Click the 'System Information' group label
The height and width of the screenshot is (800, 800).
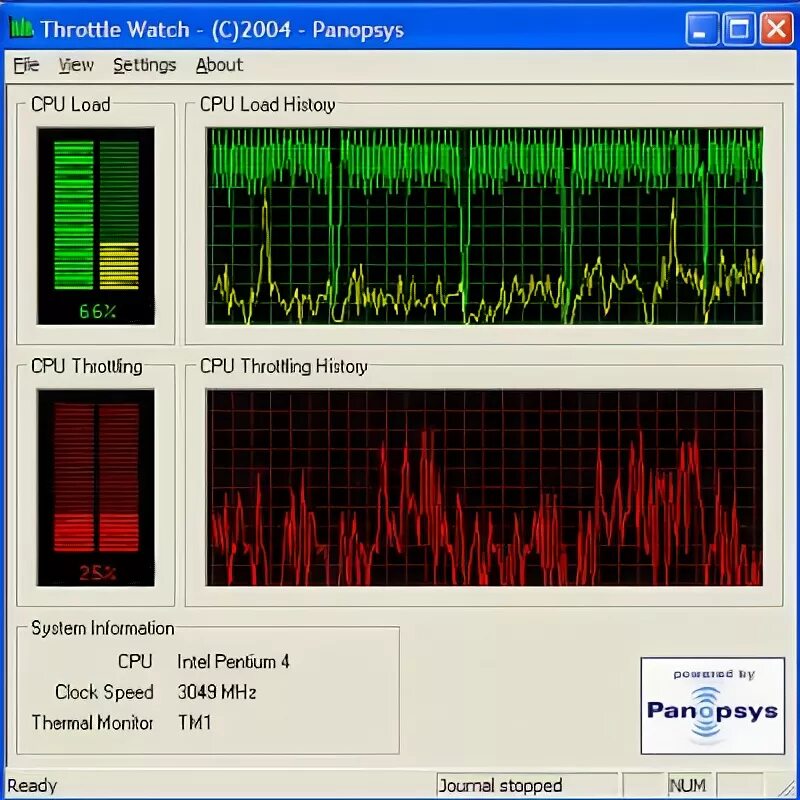[x=103, y=628]
